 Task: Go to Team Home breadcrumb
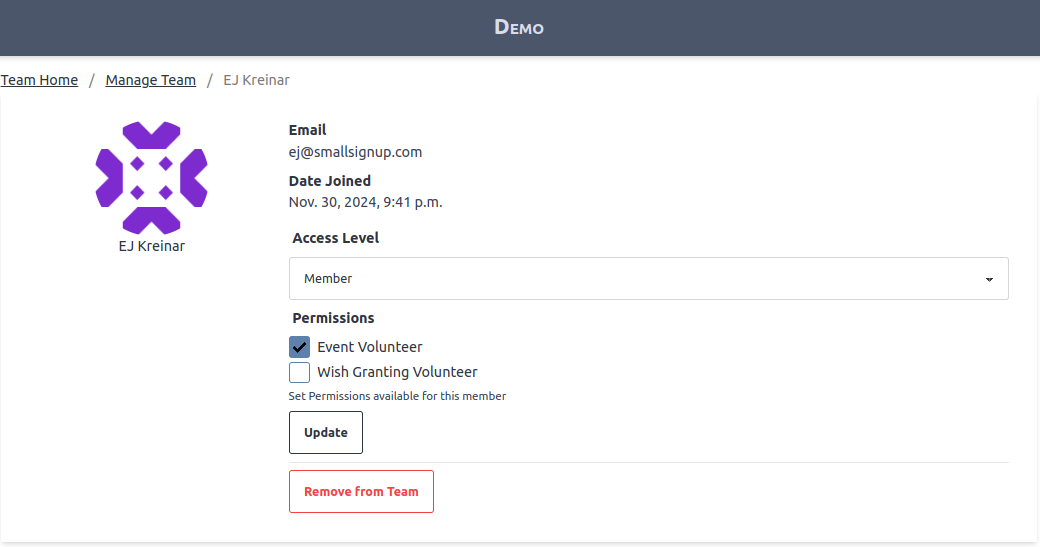tap(39, 80)
